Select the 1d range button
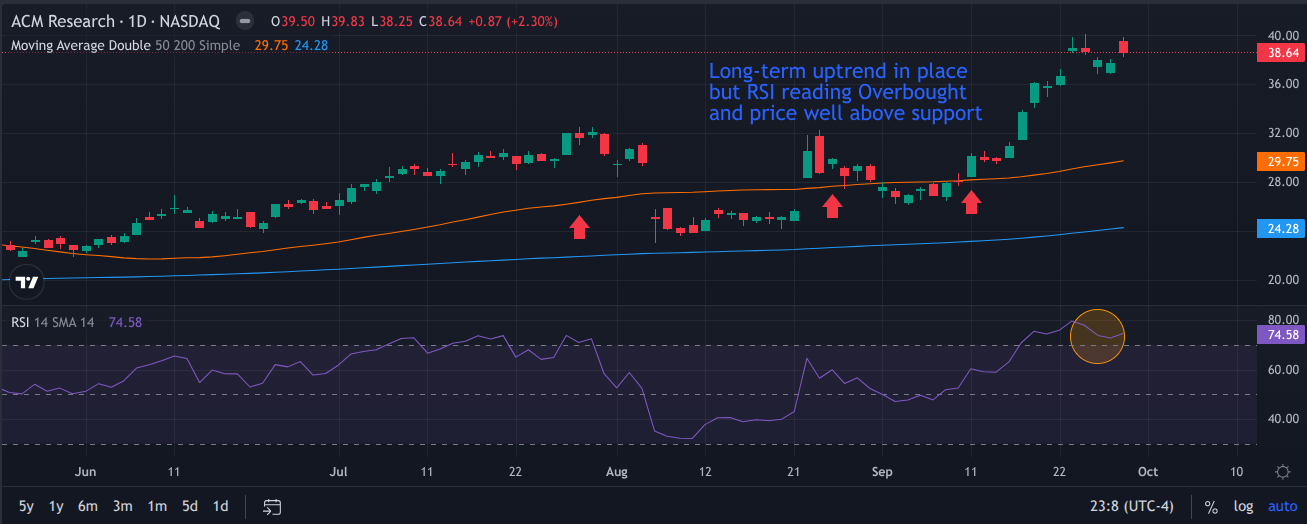The width and height of the screenshot is (1307, 524). click(x=221, y=506)
